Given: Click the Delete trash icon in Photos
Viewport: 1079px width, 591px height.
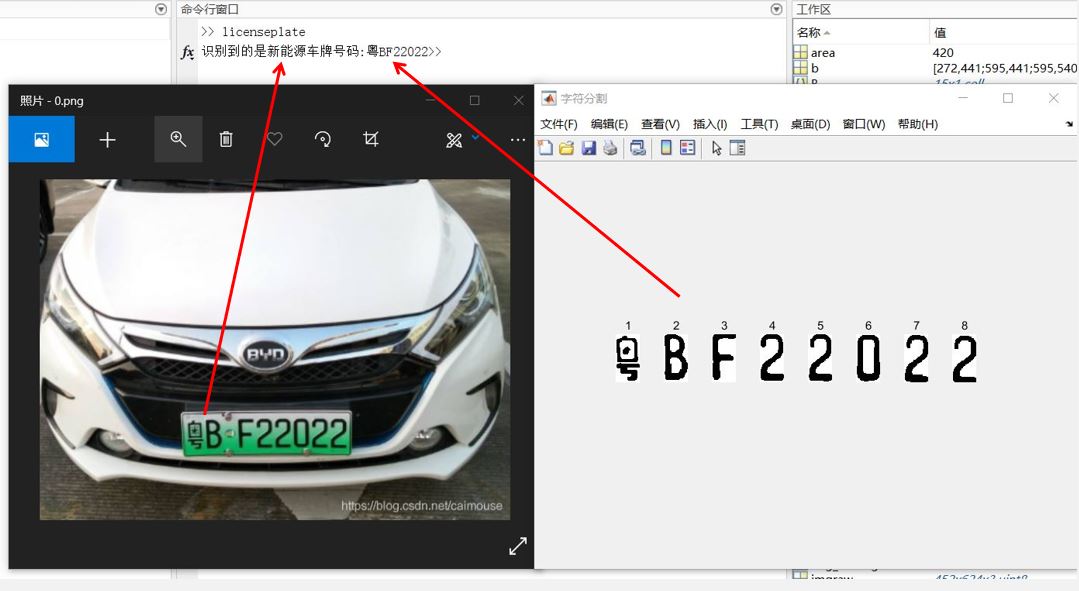Looking at the screenshot, I should (226, 140).
